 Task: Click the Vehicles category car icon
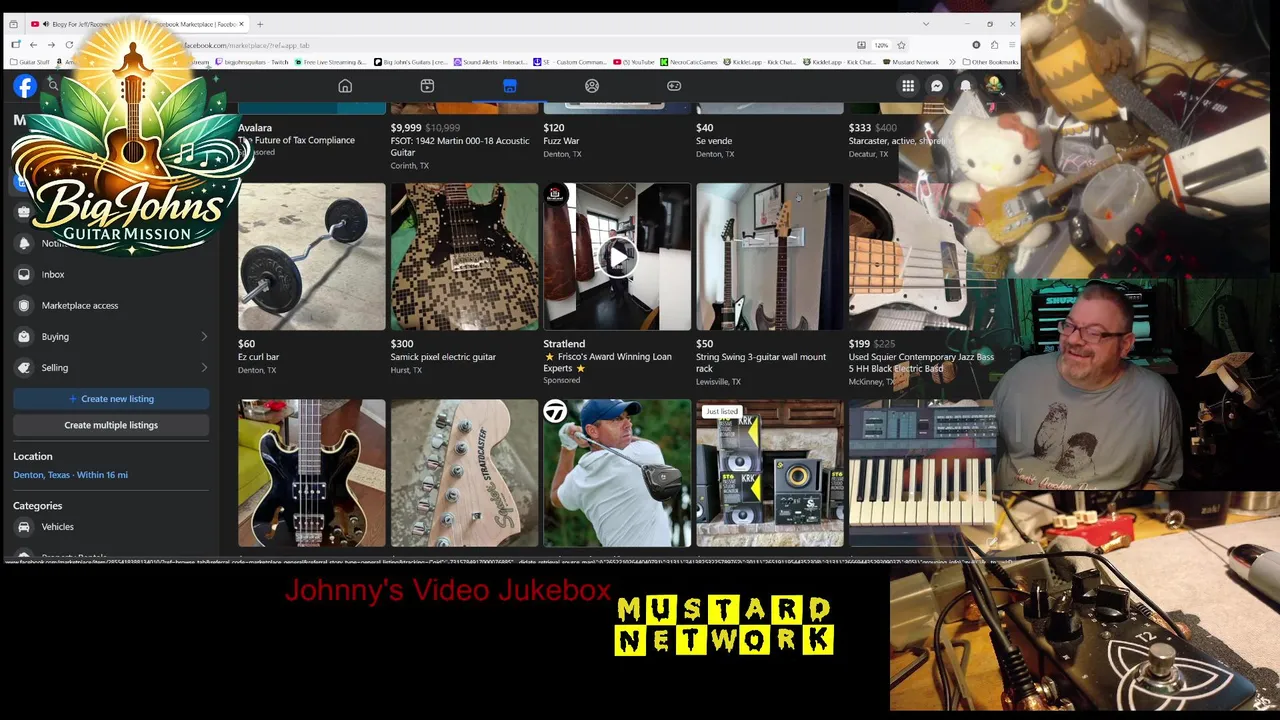(x=24, y=527)
